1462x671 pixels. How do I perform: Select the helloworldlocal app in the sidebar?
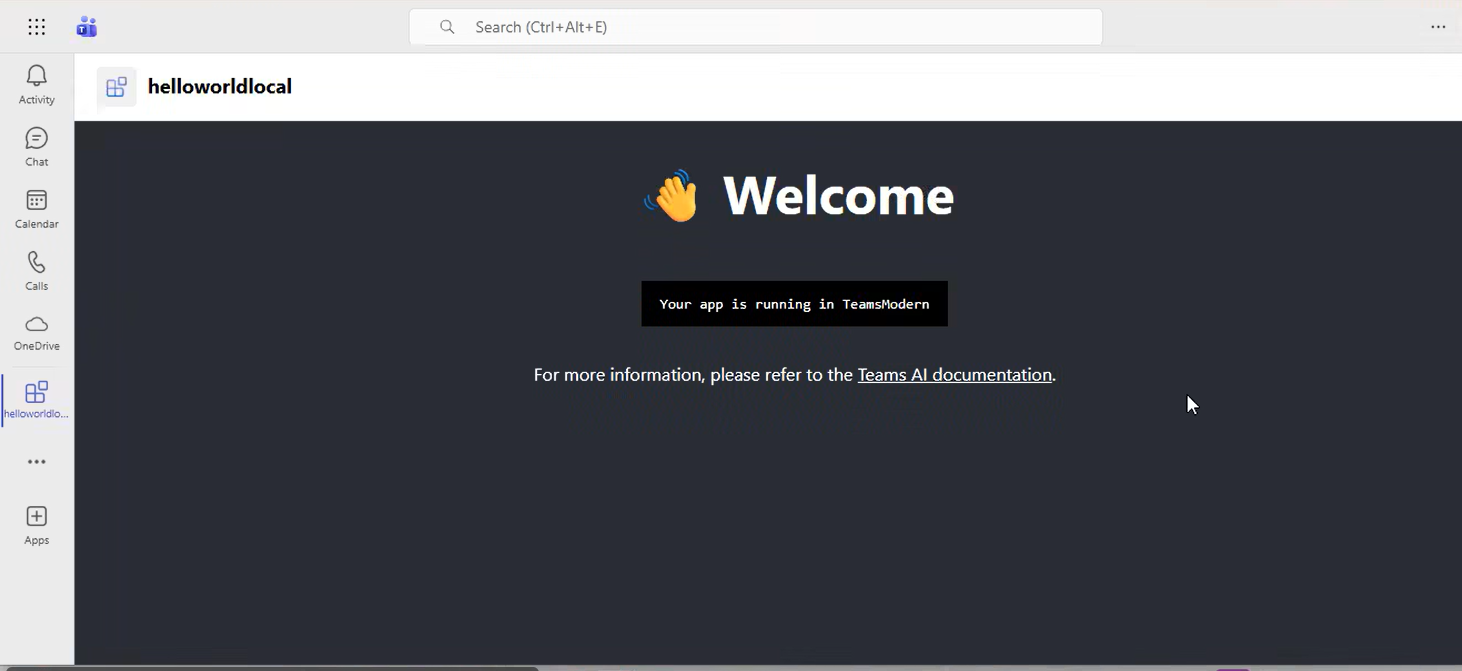pyautogui.click(x=36, y=398)
